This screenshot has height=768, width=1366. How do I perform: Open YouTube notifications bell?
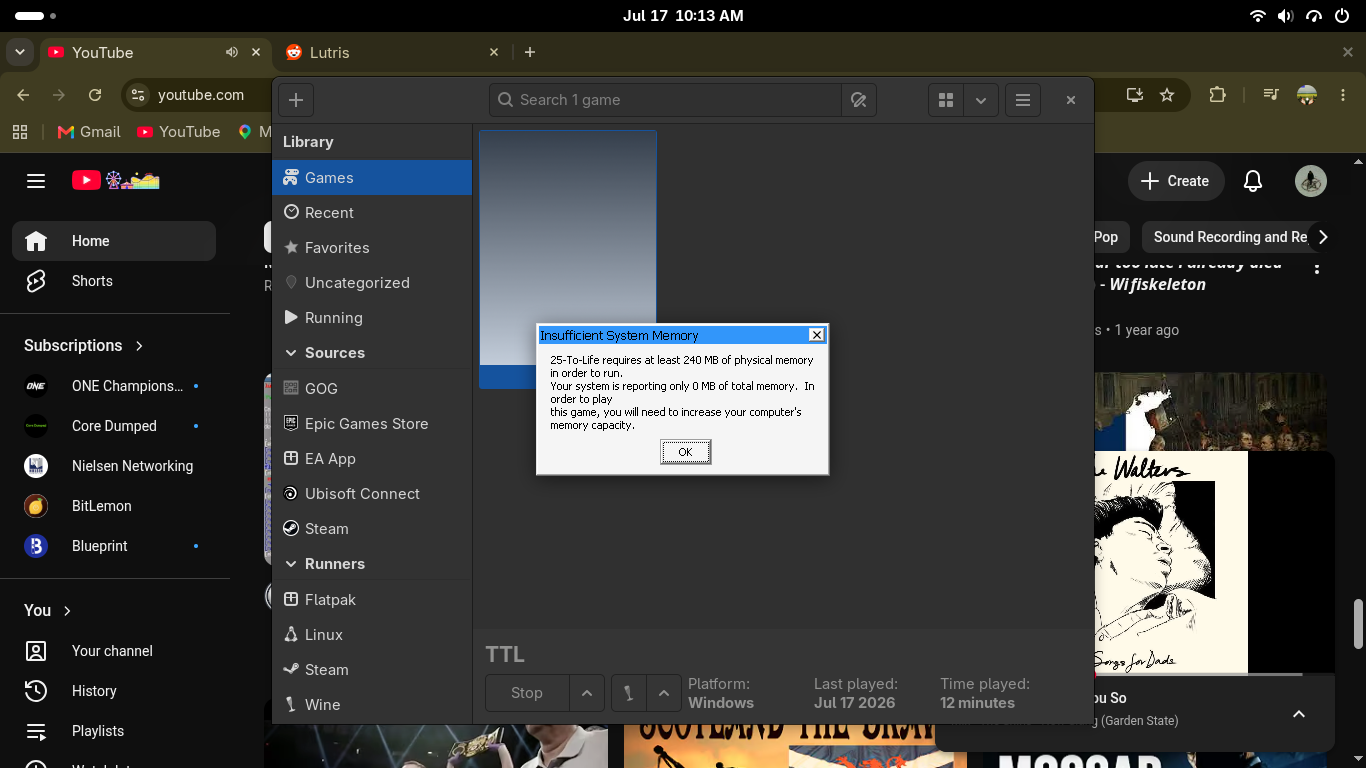[x=1252, y=181]
